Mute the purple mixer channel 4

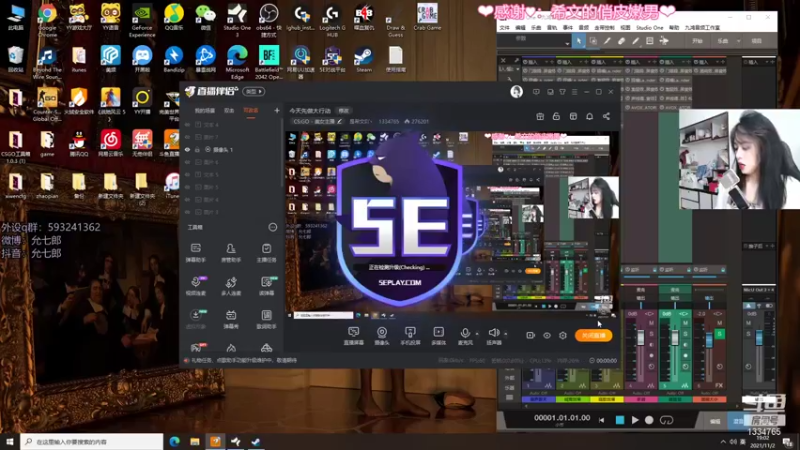(651, 323)
